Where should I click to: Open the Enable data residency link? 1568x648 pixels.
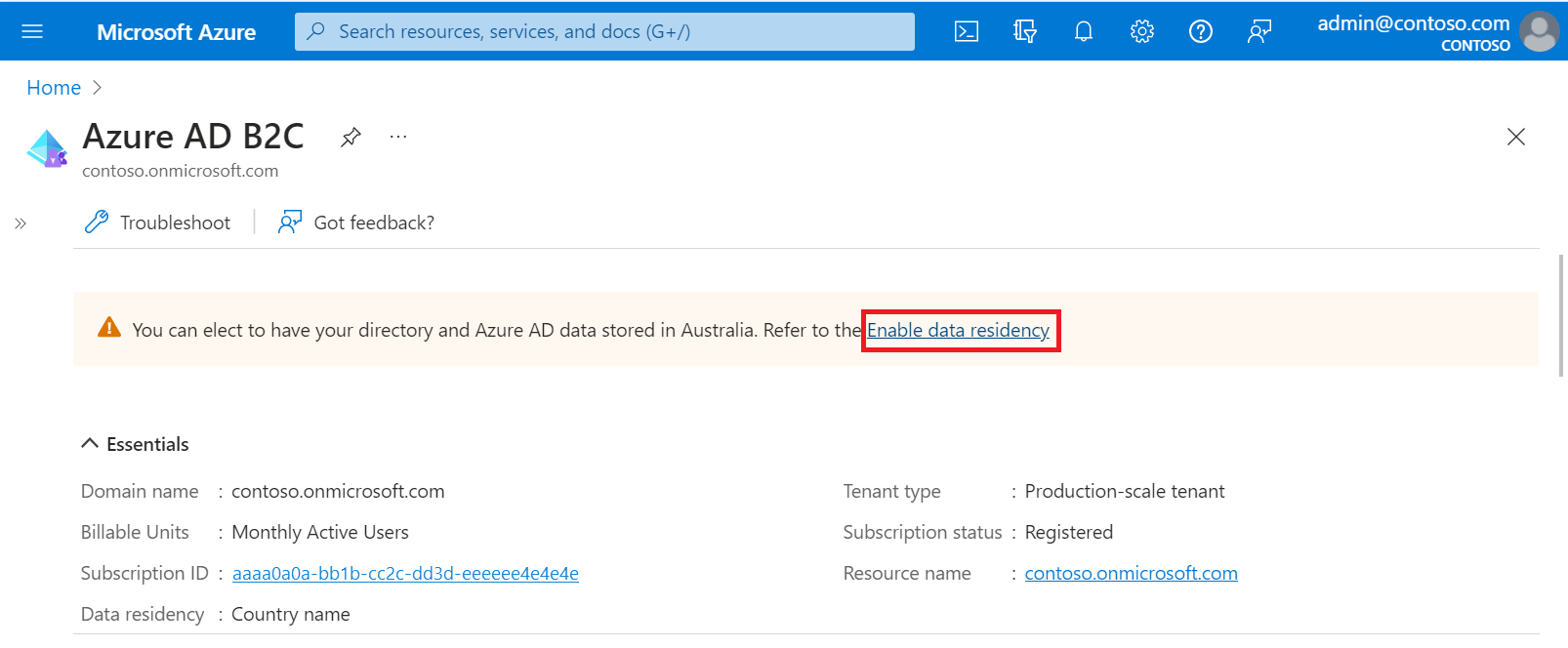click(x=958, y=330)
